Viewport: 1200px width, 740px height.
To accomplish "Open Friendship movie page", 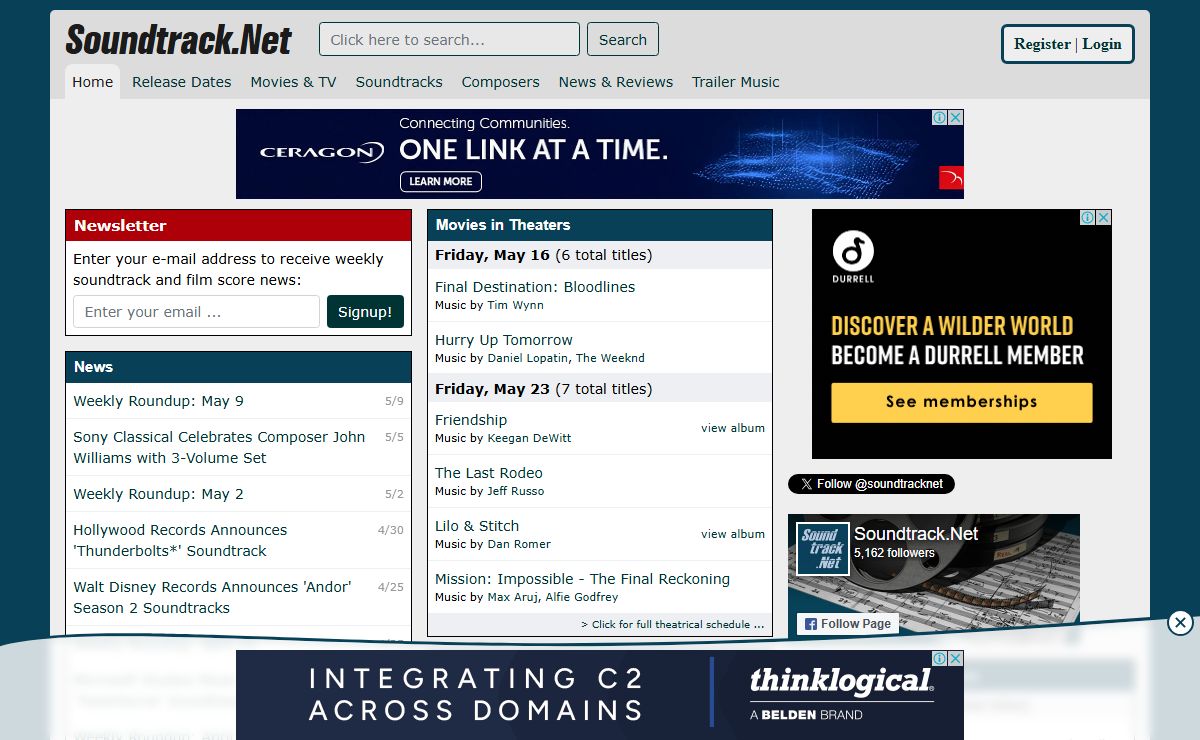I will [471, 420].
